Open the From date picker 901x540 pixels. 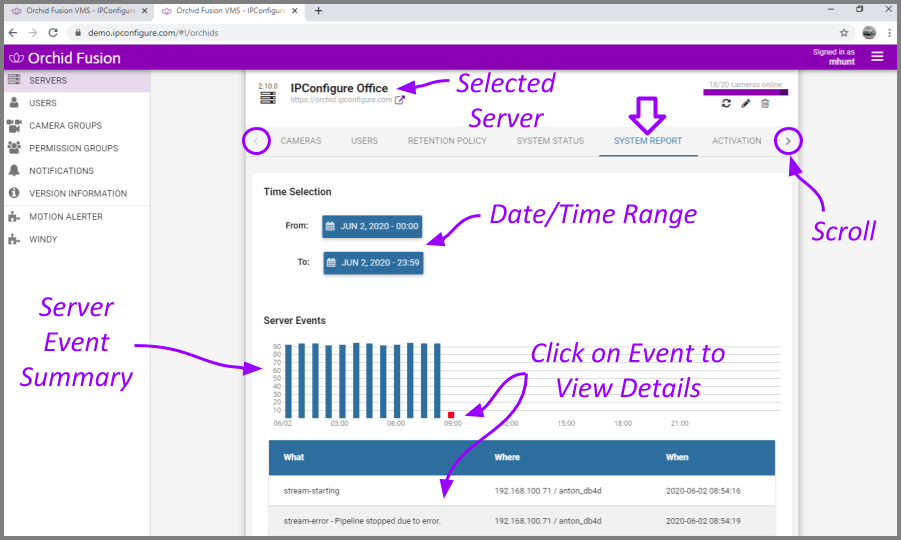click(372, 226)
